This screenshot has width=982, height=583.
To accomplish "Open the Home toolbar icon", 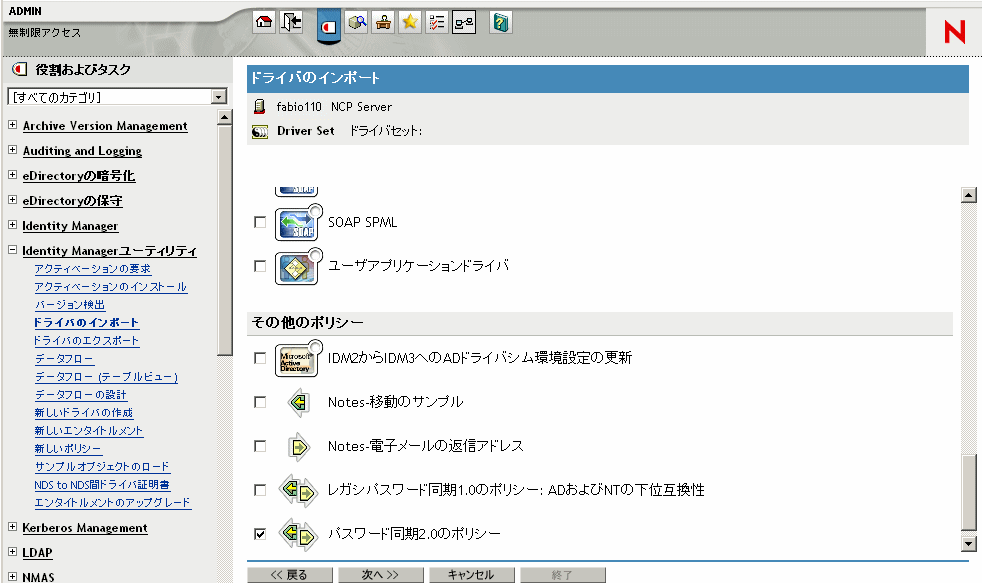I will [x=264, y=23].
